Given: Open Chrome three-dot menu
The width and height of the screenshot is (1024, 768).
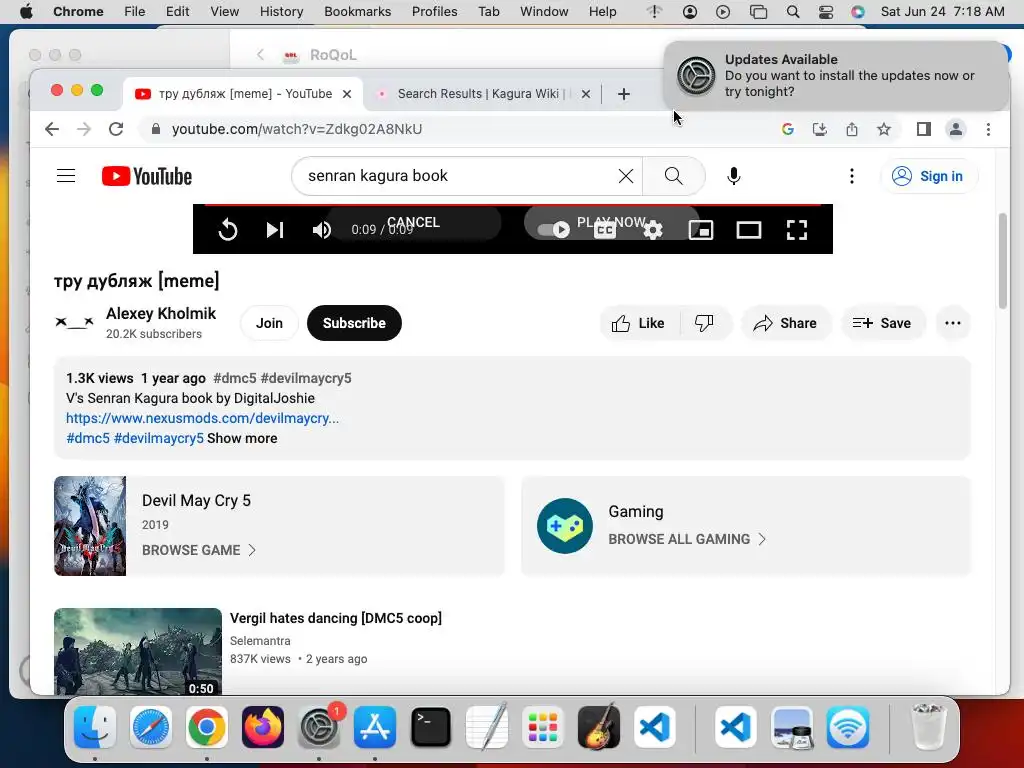Looking at the screenshot, I should pyautogui.click(x=988, y=129).
